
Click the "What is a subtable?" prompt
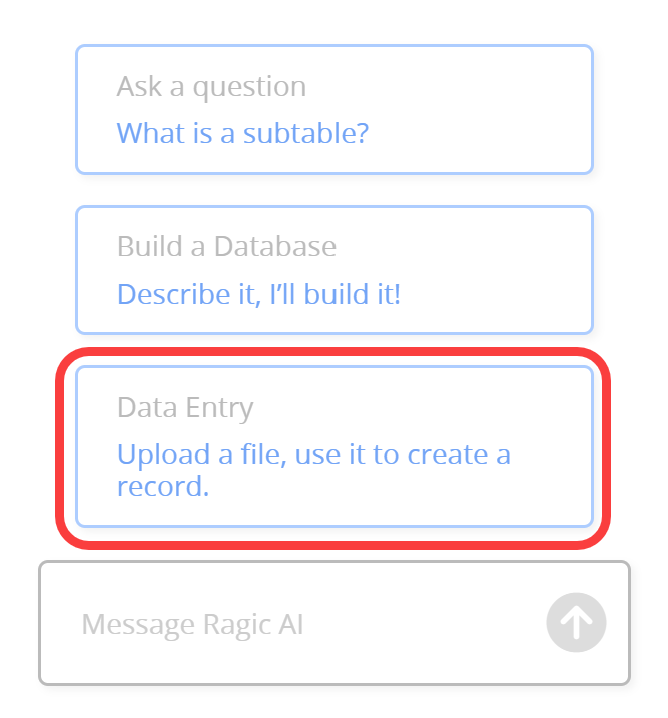pyautogui.click(x=243, y=133)
